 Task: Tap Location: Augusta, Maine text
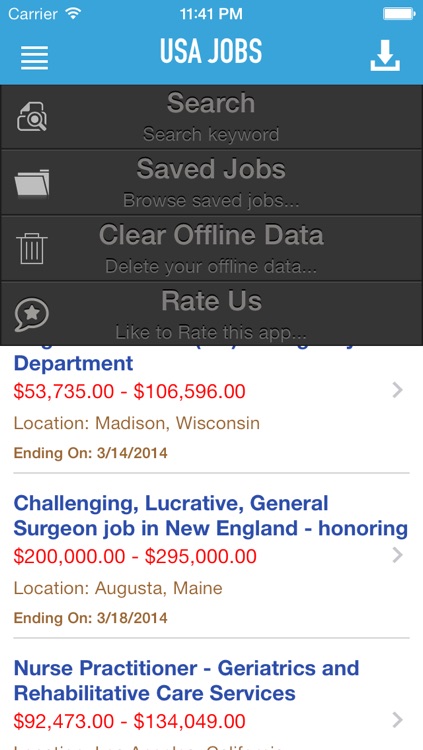tap(118, 588)
